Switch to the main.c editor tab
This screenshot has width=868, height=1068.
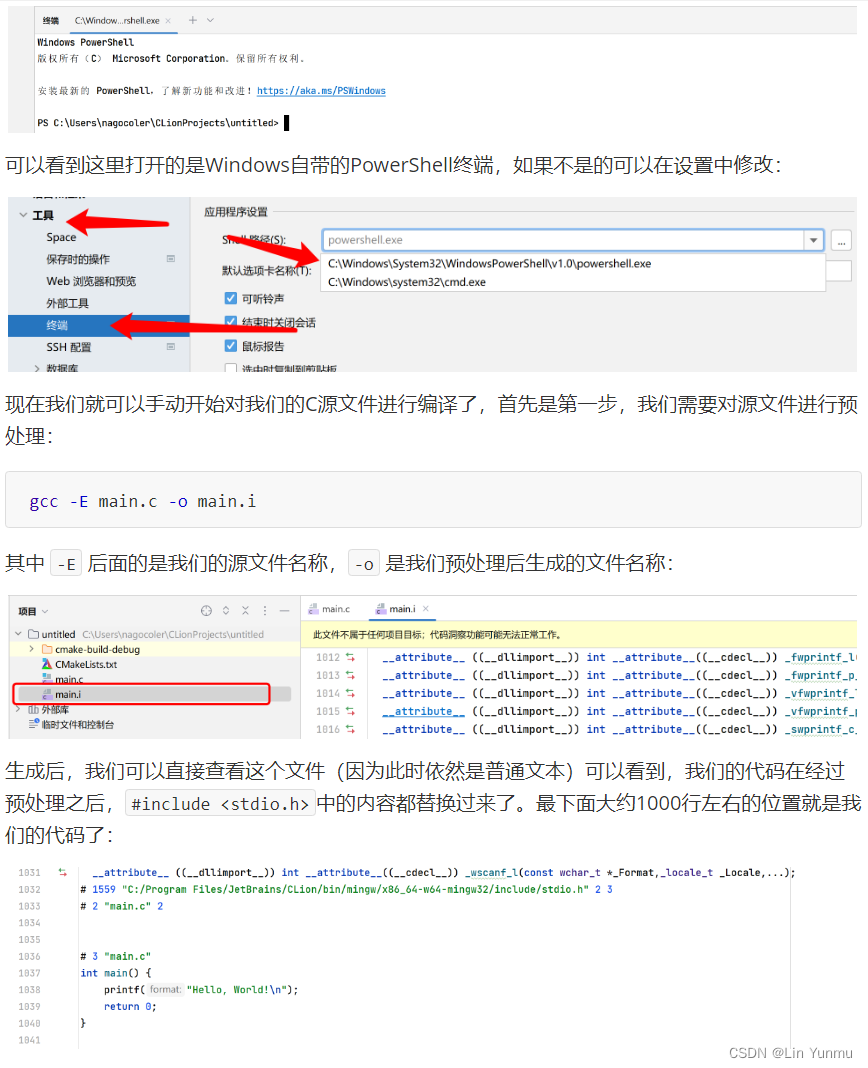tap(329, 609)
